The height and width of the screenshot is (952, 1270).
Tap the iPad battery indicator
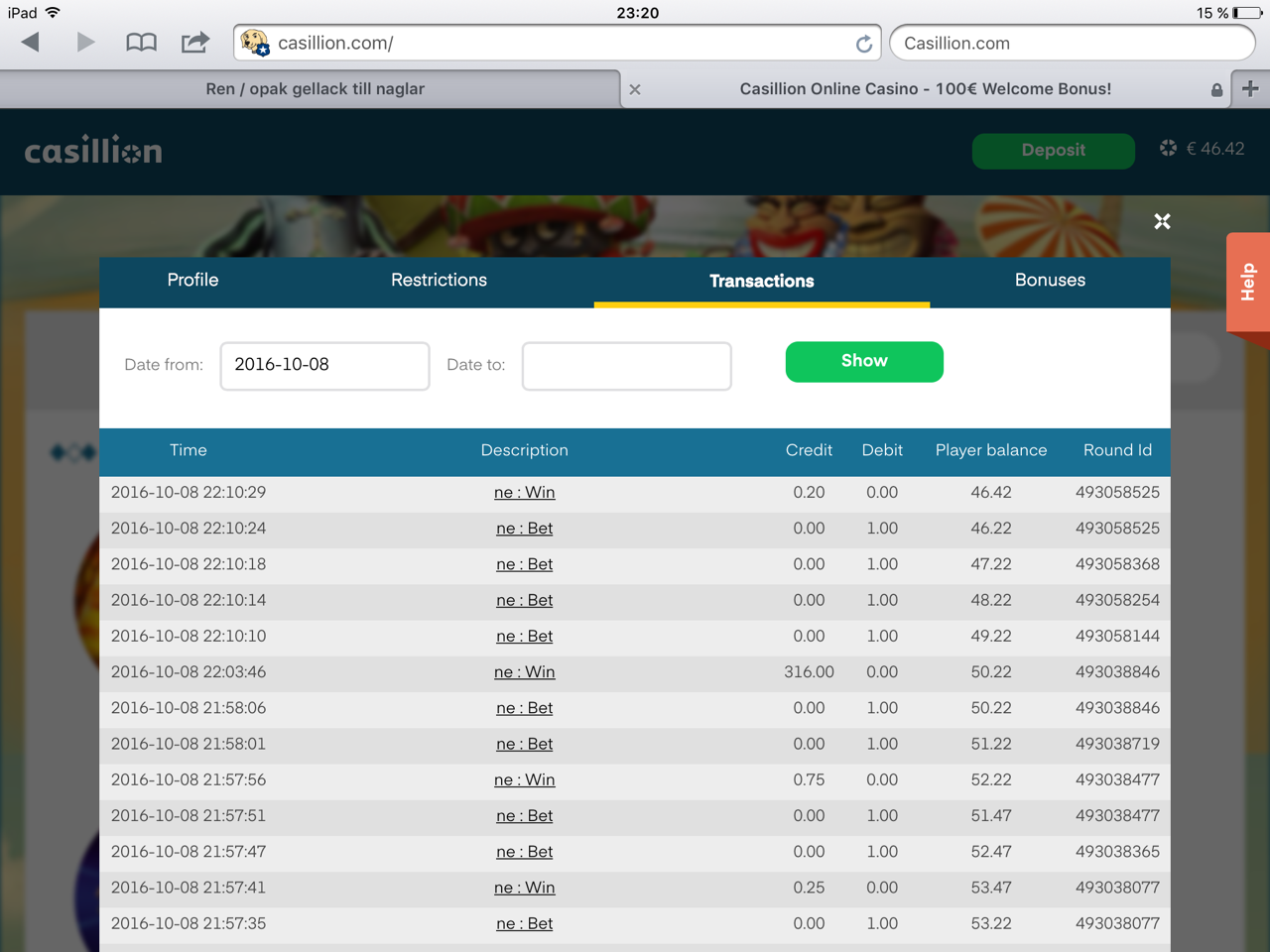[1248, 13]
